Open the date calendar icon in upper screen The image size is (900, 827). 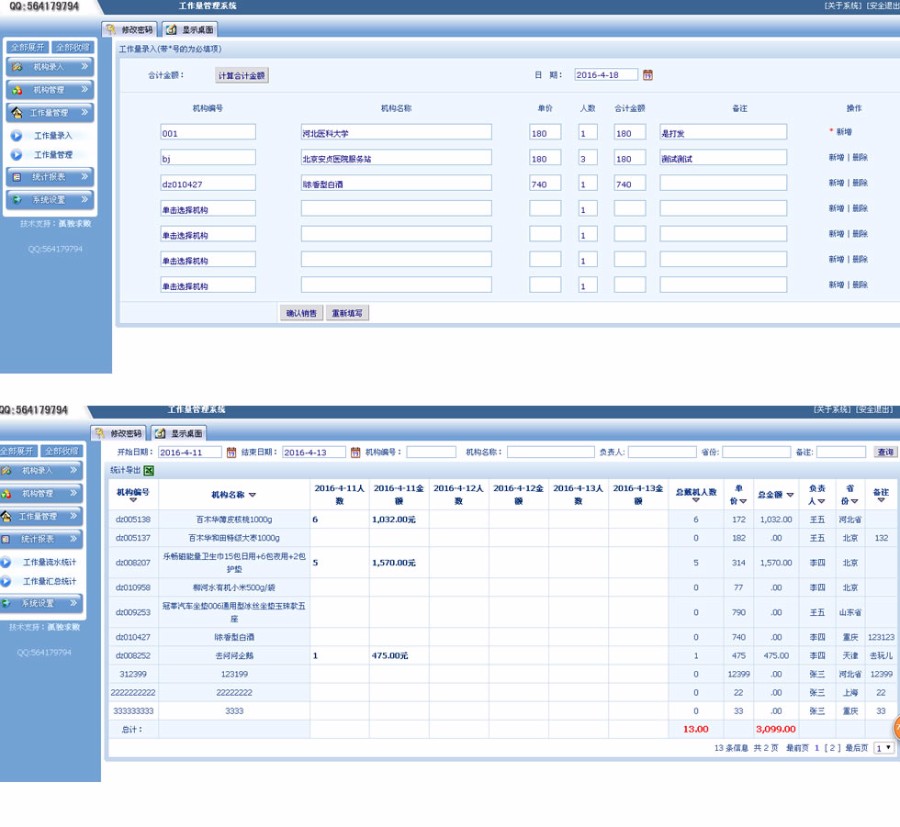[x=647, y=75]
